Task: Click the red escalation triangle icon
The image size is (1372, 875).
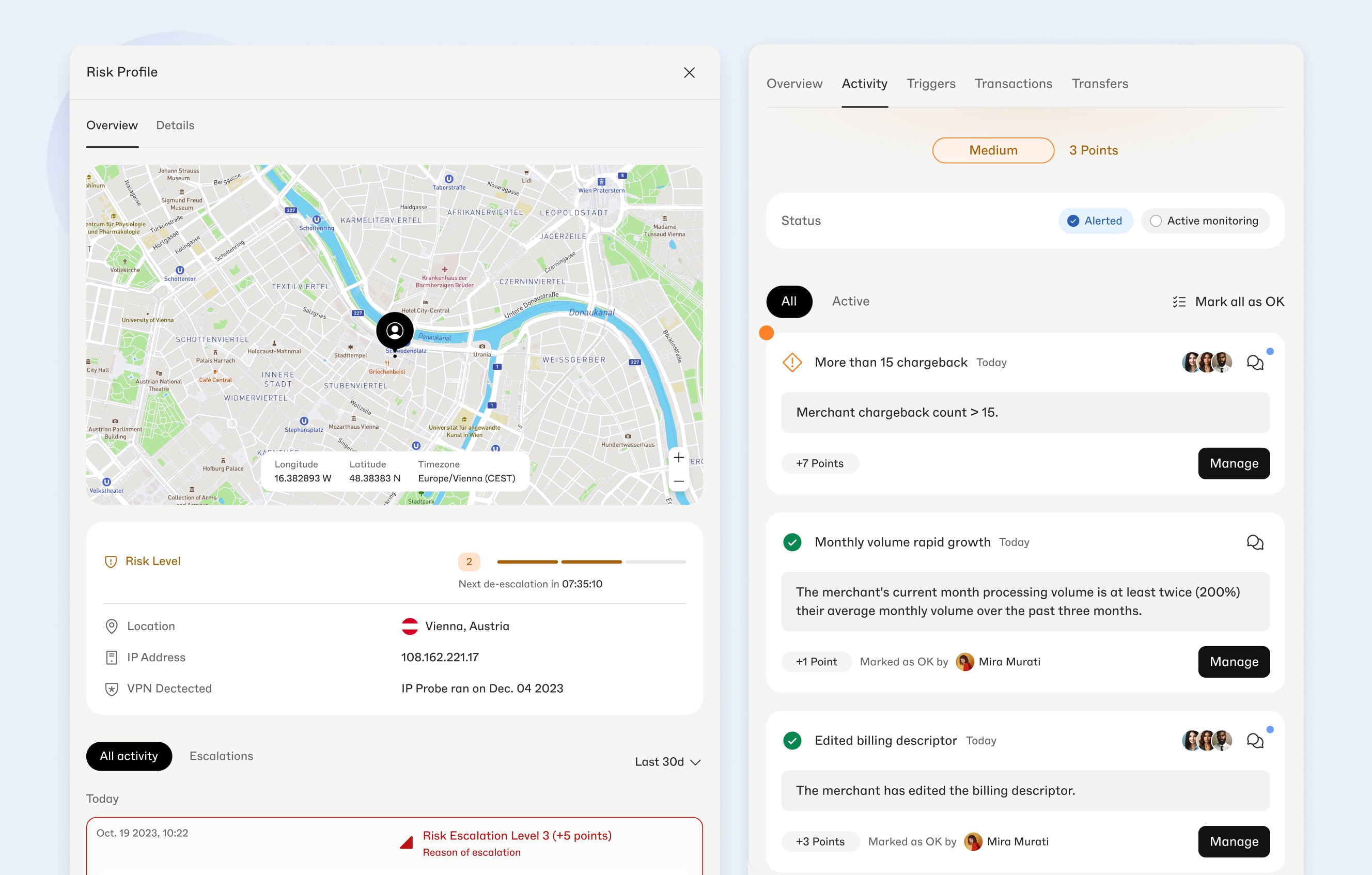Action: [406, 842]
